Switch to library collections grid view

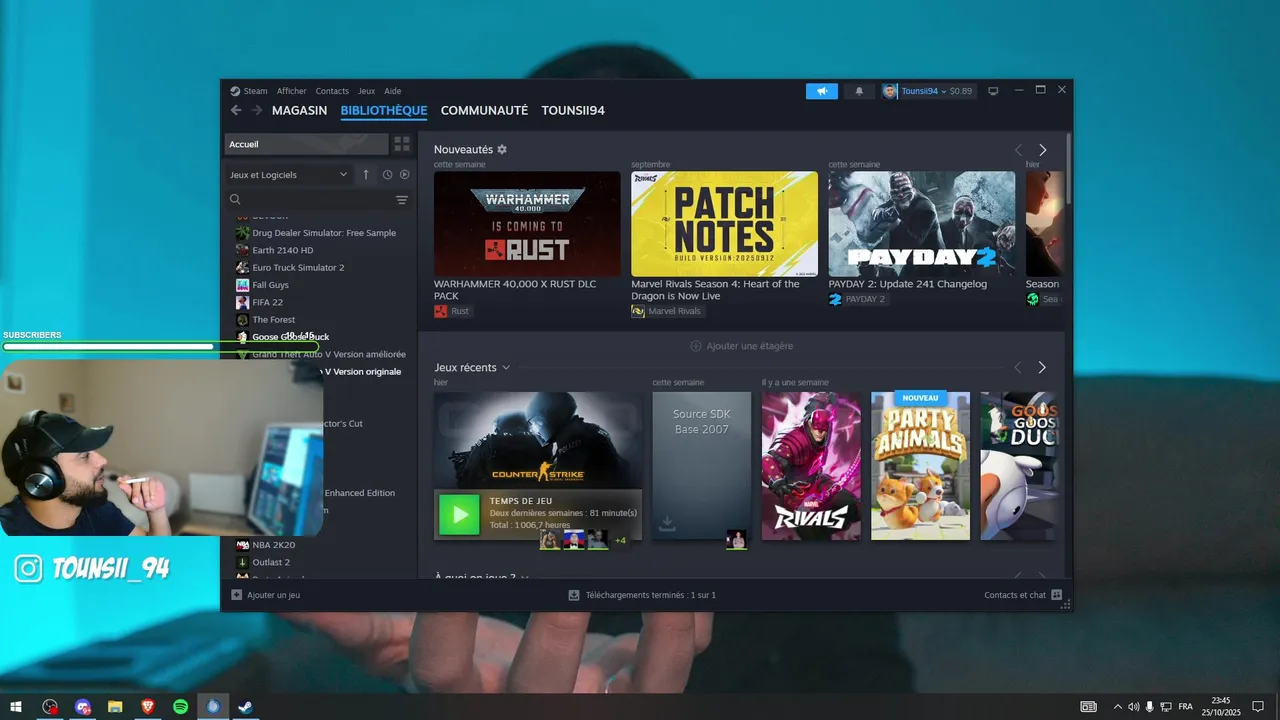point(402,144)
